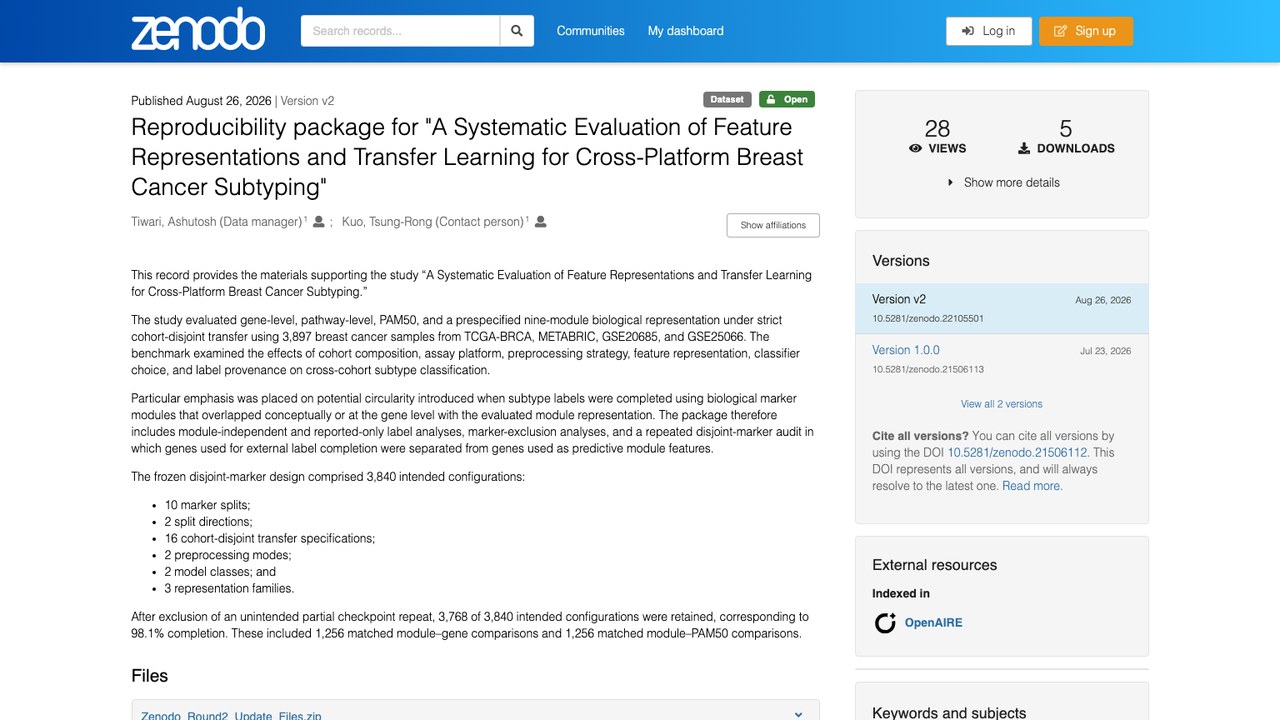
Task: Click the 28 views count
Action: coord(937,129)
